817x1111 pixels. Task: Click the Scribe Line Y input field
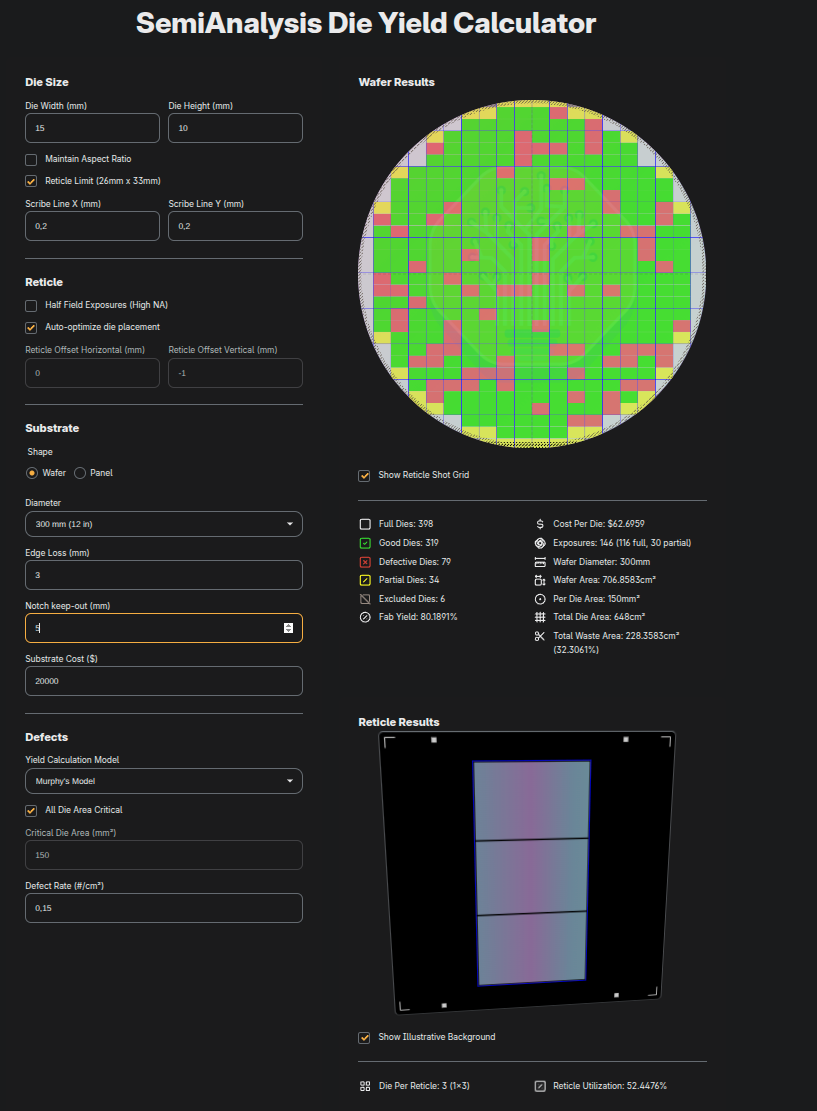click(235, 226)
